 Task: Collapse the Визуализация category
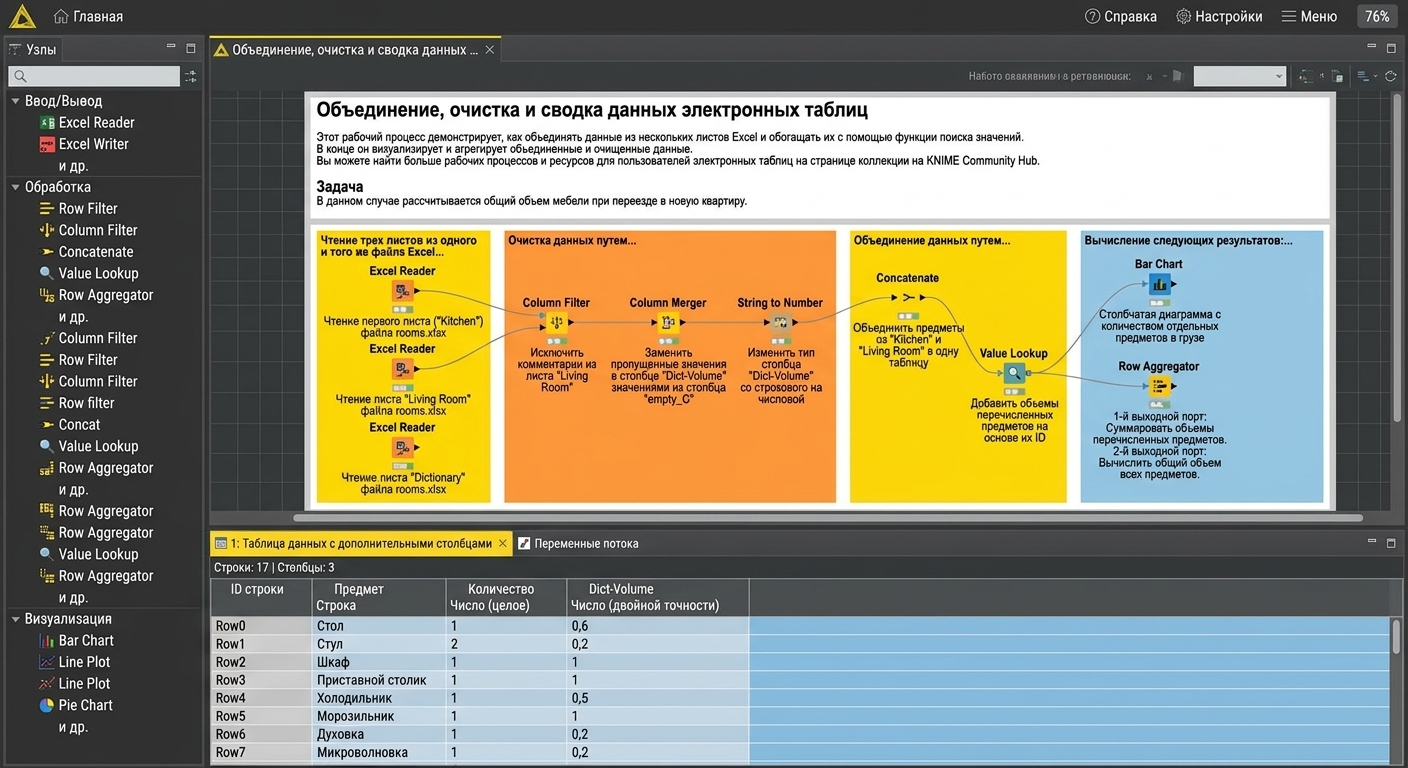(15, 619)
